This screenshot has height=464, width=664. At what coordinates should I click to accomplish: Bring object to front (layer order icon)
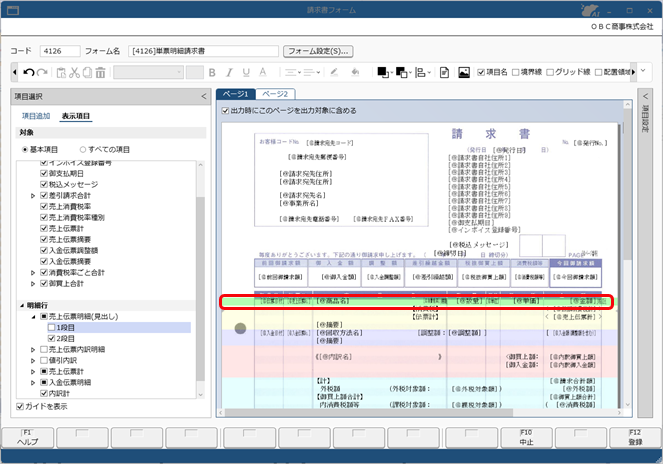[385, 72]
